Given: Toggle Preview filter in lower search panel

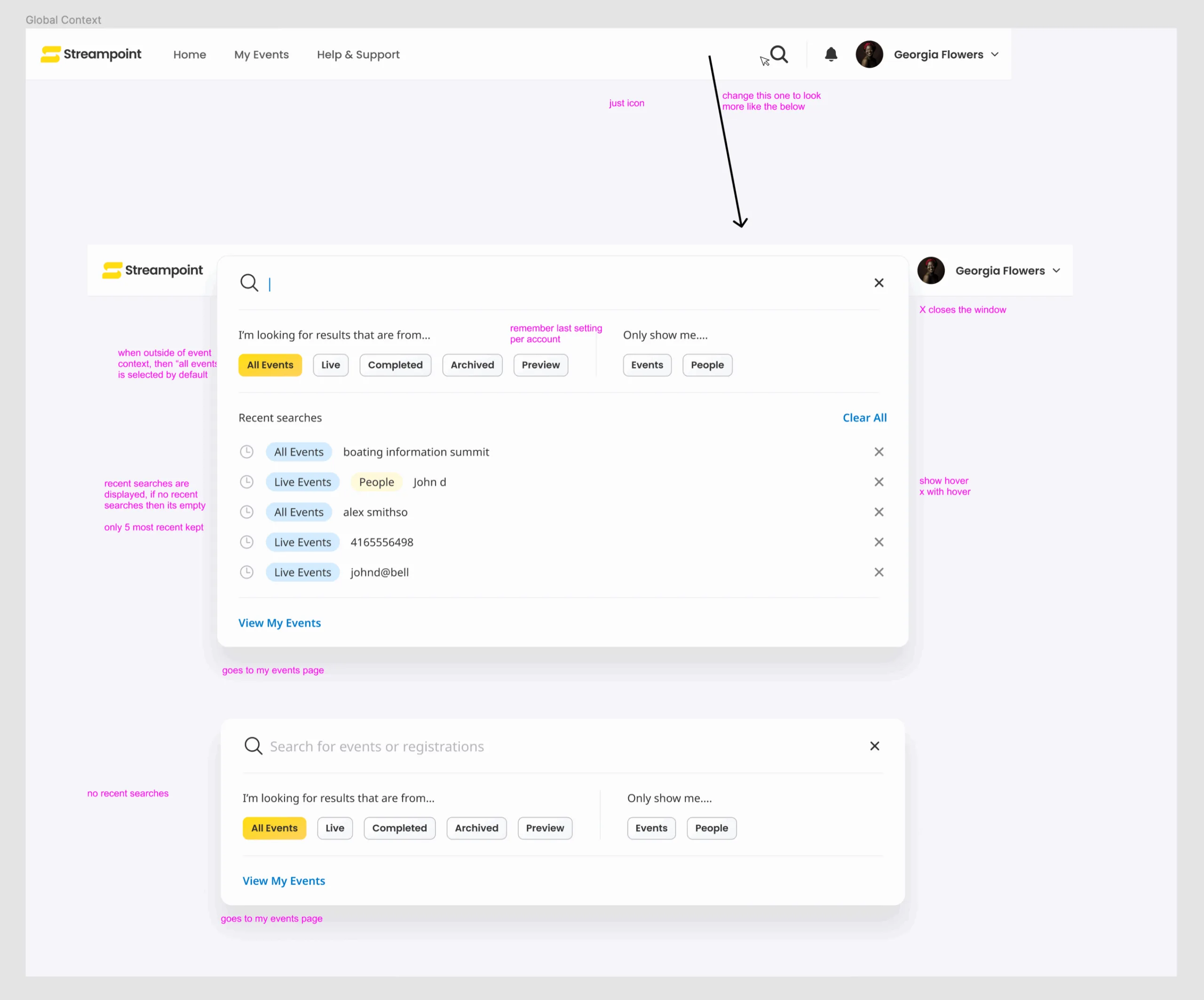Looking at the screenshot, I should click(x=545, y=829).
